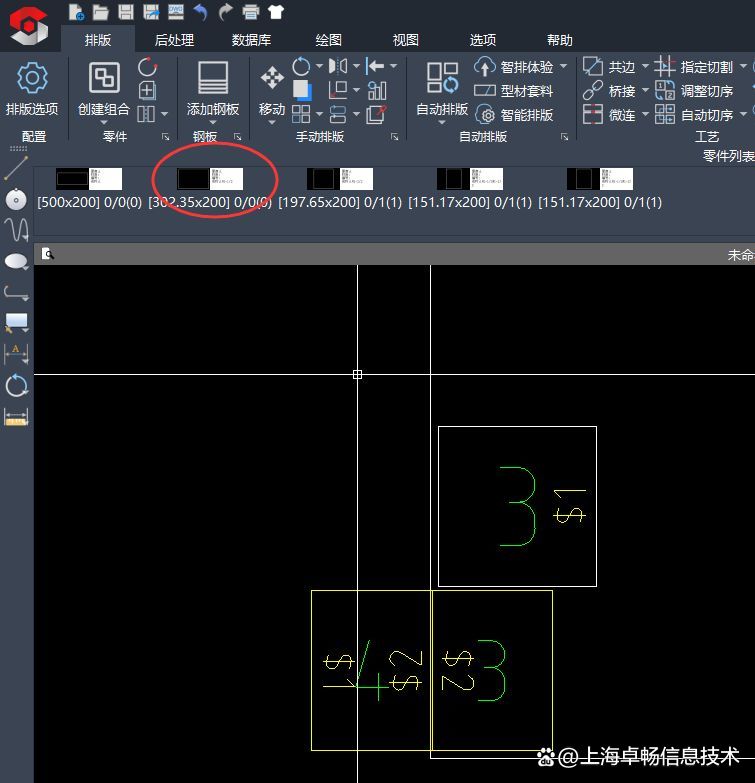Open the 钢板 group dialog launcher
Image resolution: width=755 pixels, height=783 pixels.
pos(238,137)
